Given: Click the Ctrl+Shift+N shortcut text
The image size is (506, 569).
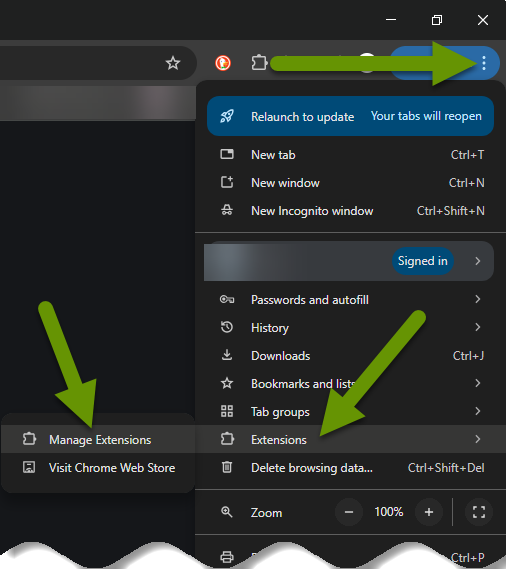Looking at the screenshot, I should point(451,210).
